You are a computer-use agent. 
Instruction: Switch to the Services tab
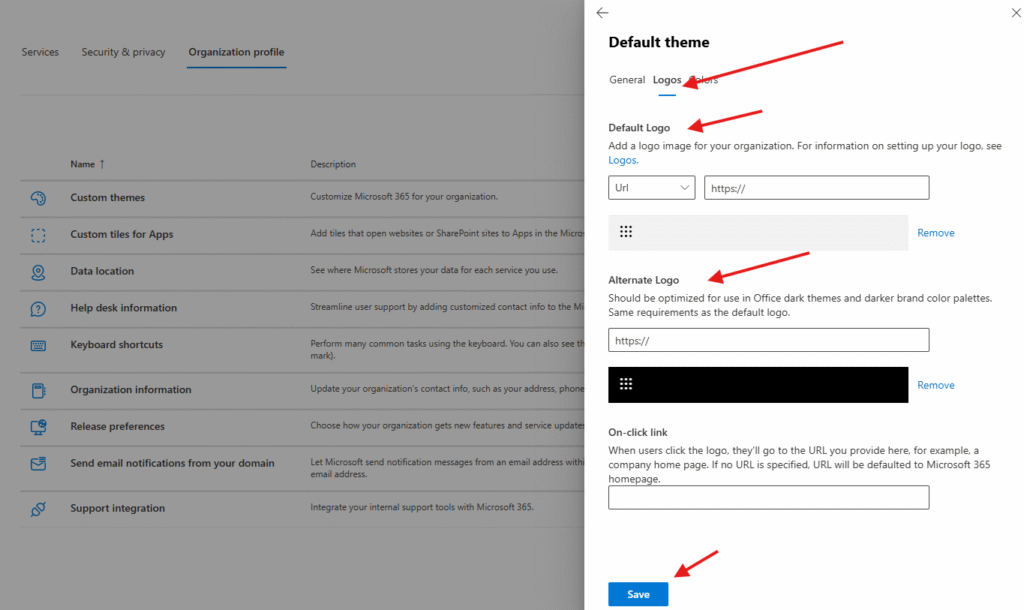tap(40, 52)
